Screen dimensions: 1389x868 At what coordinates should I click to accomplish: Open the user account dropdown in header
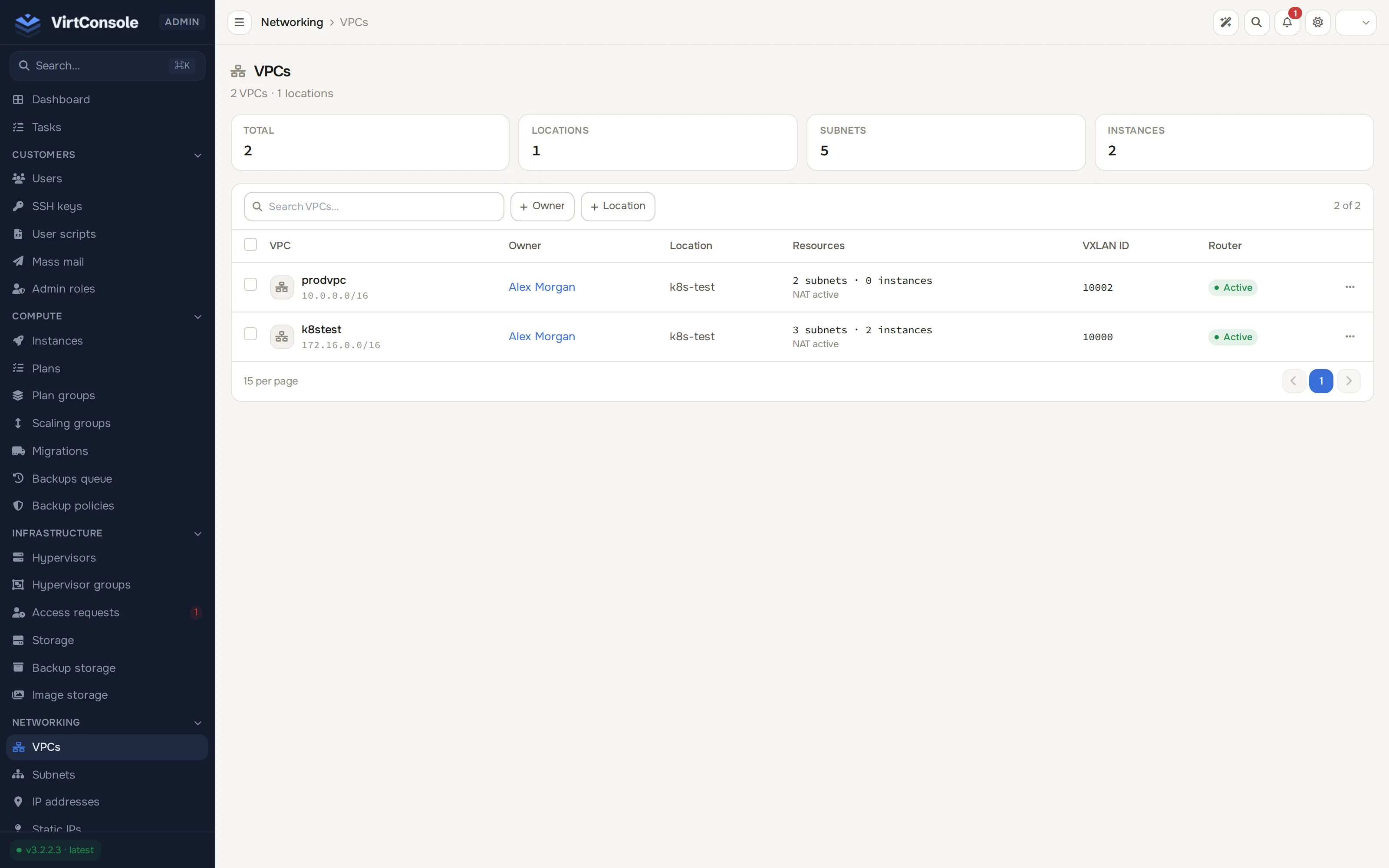tap(1356, 23)
